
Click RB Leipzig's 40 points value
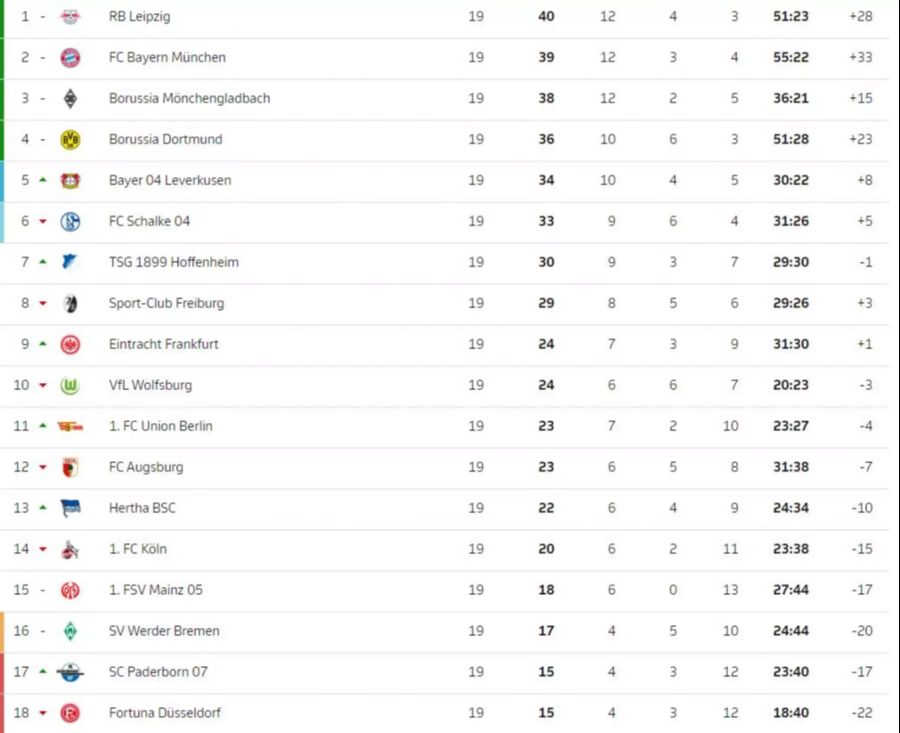pyautogui.click(x=546, y=17)
